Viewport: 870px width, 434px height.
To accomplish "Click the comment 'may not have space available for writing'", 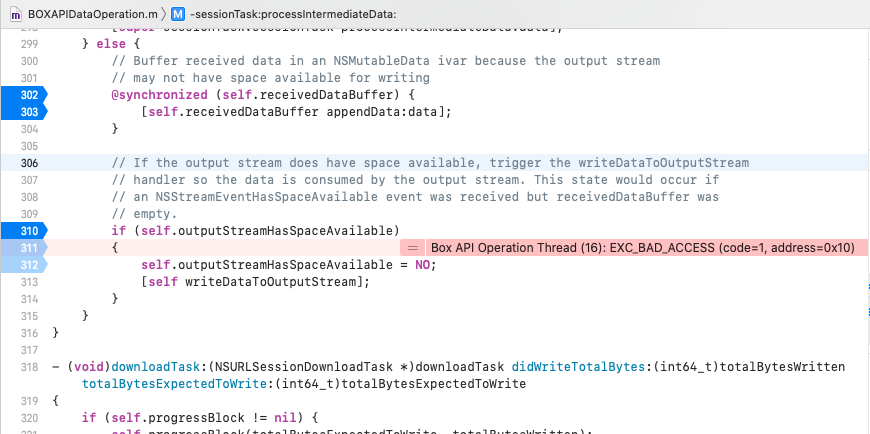I will 281,78.
